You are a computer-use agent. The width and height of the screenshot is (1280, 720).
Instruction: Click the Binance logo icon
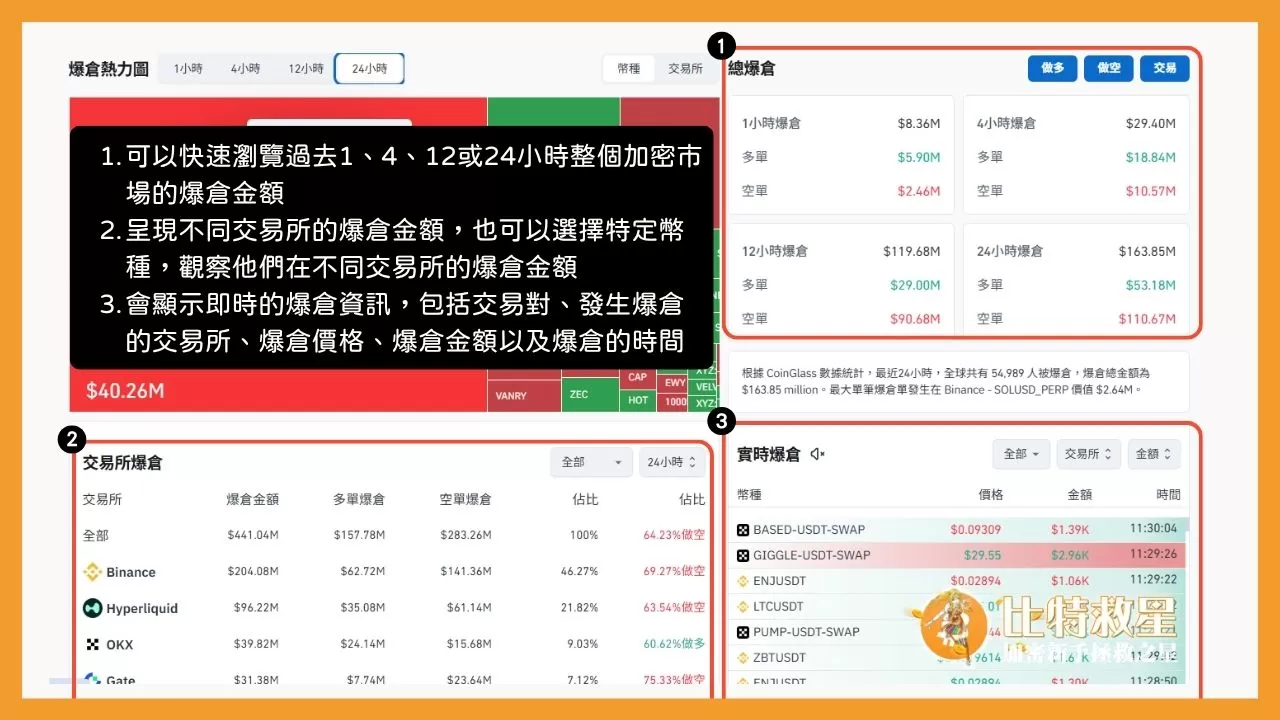pyautogui.click(x=92, y=572)
